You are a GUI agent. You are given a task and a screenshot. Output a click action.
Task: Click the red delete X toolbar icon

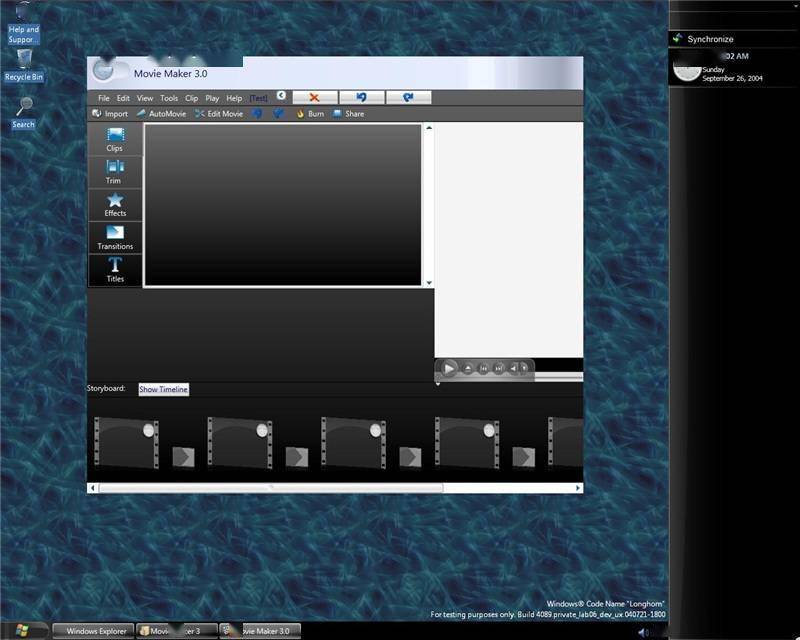[313, 97]
